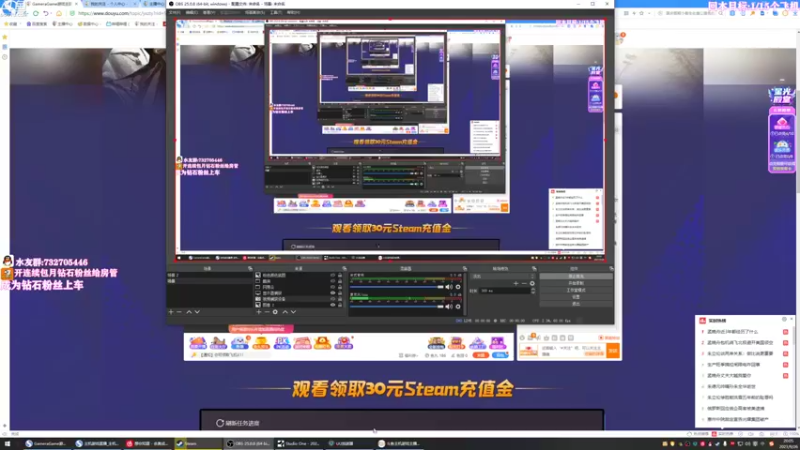
Task: Open the OBS 查看 menu
Action: (209, 12)
